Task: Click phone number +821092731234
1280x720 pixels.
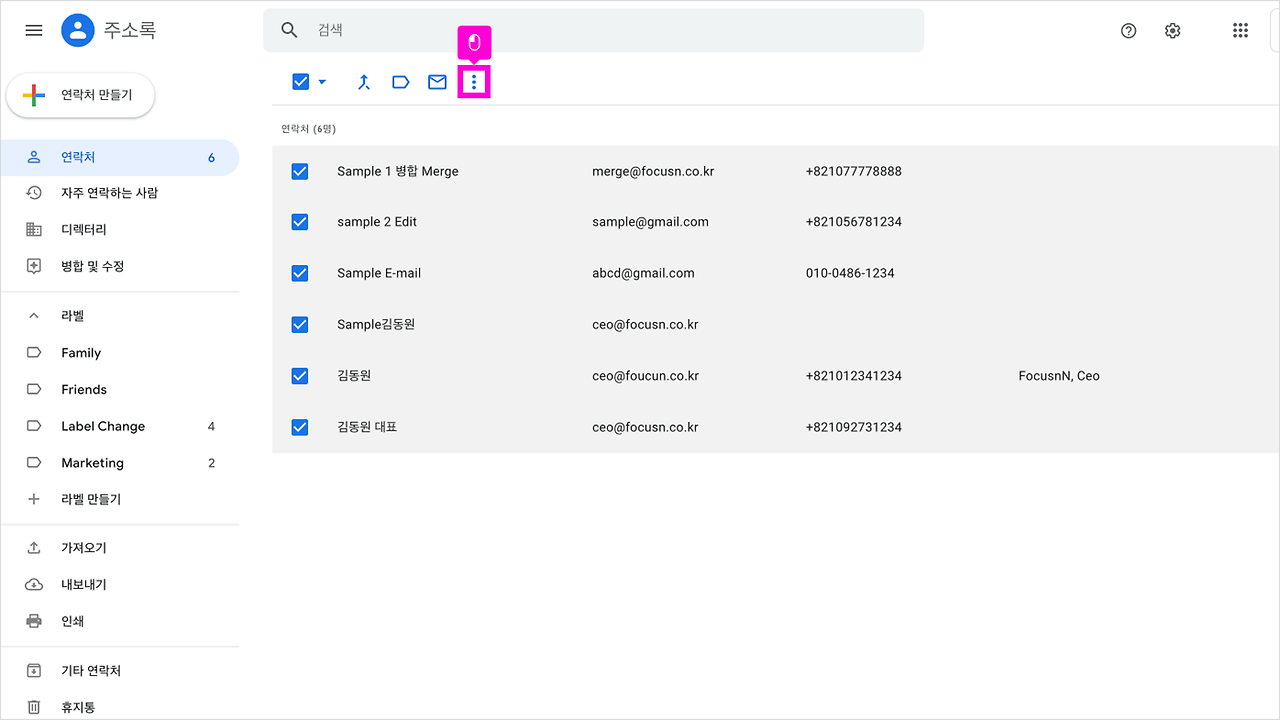Action: (854, 427)
